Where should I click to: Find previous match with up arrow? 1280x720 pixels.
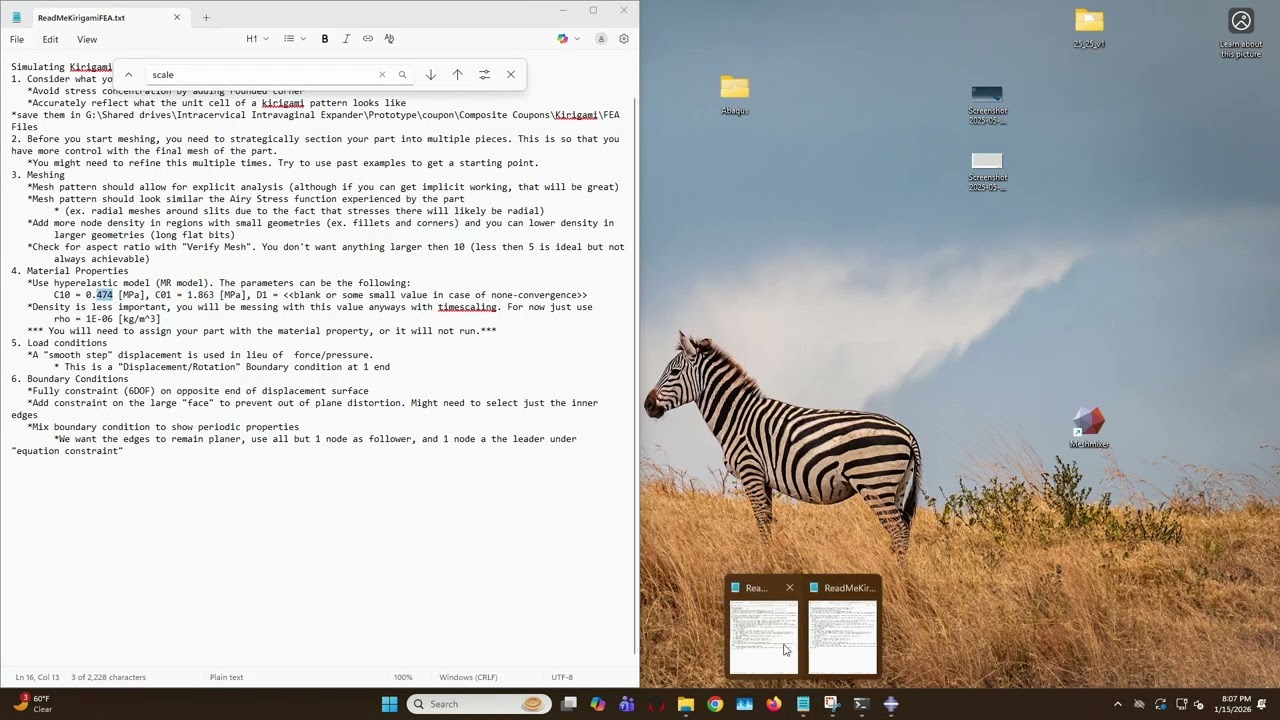click(457, 75)
